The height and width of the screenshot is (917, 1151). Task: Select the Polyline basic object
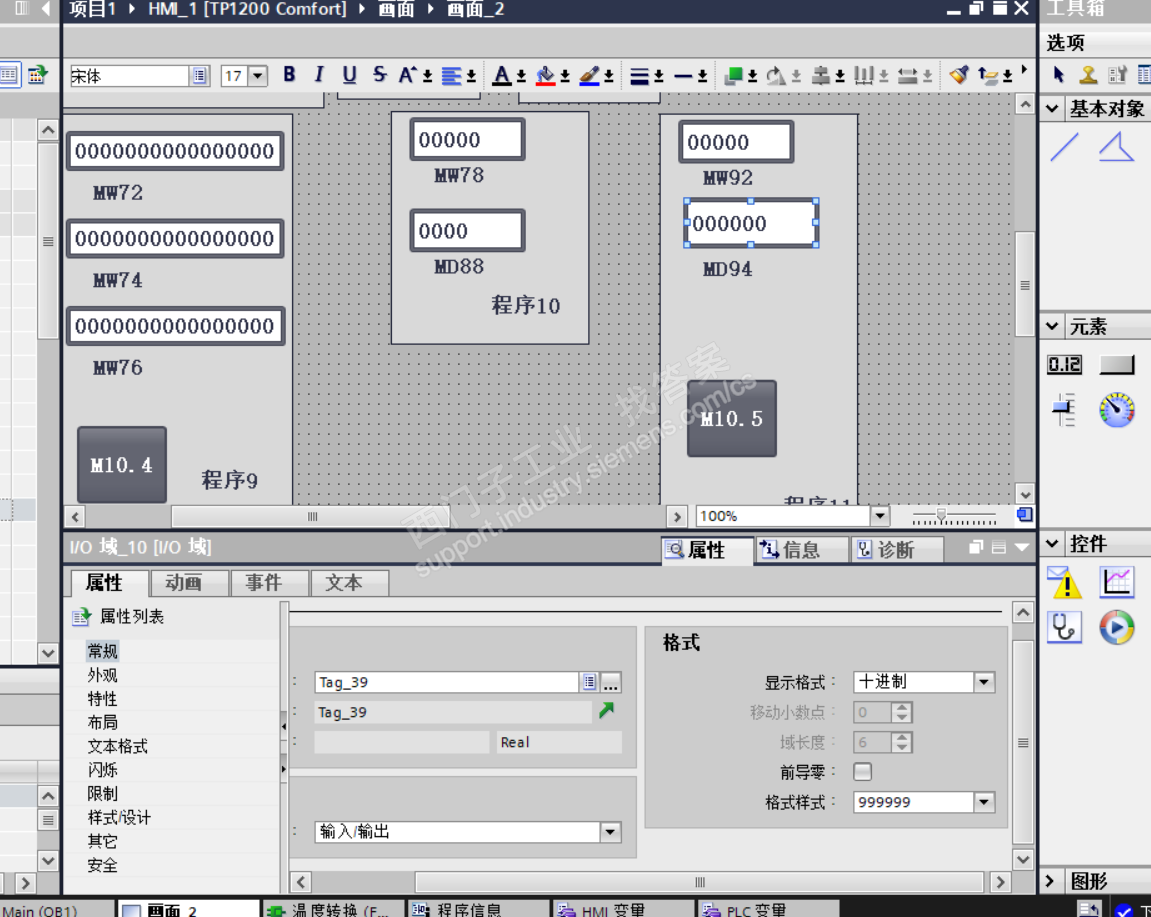[x=1116, y=147]
